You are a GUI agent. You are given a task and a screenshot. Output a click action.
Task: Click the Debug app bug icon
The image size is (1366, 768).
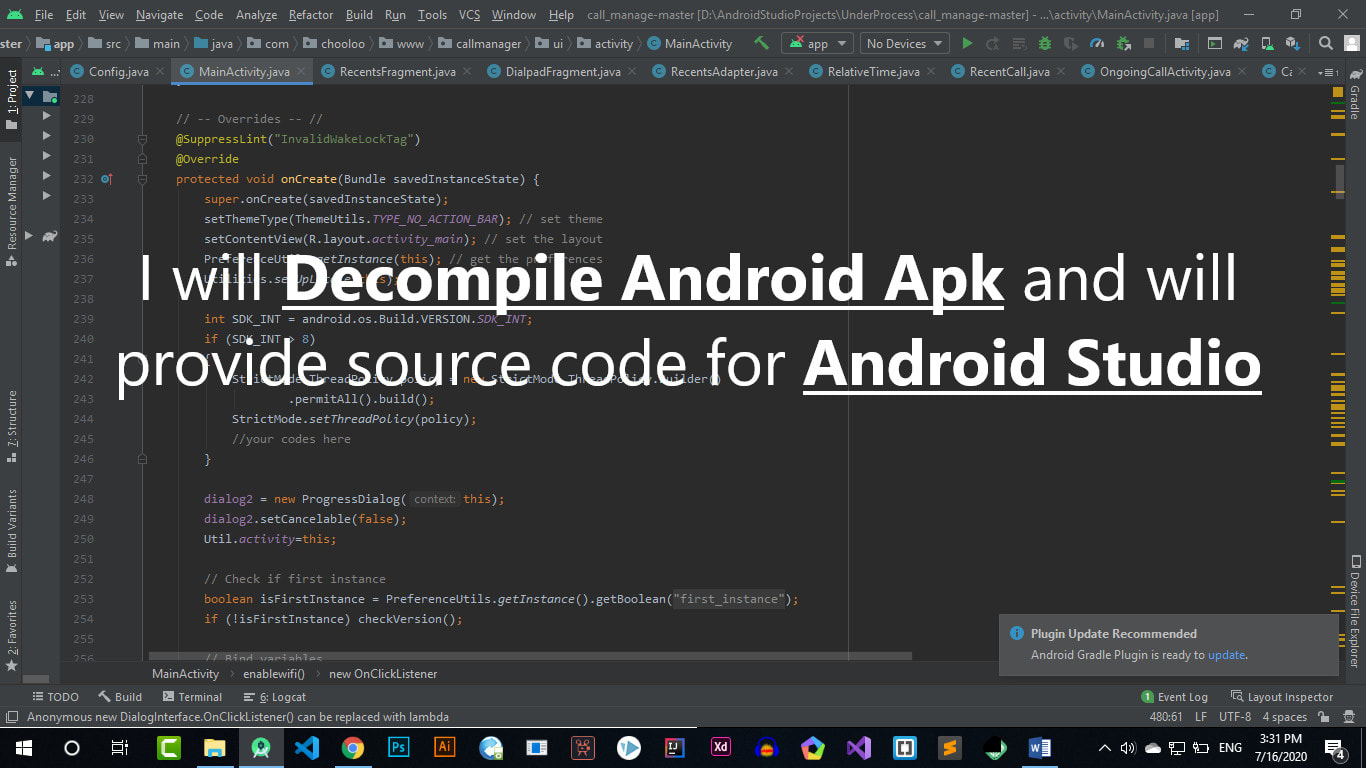1045,43
